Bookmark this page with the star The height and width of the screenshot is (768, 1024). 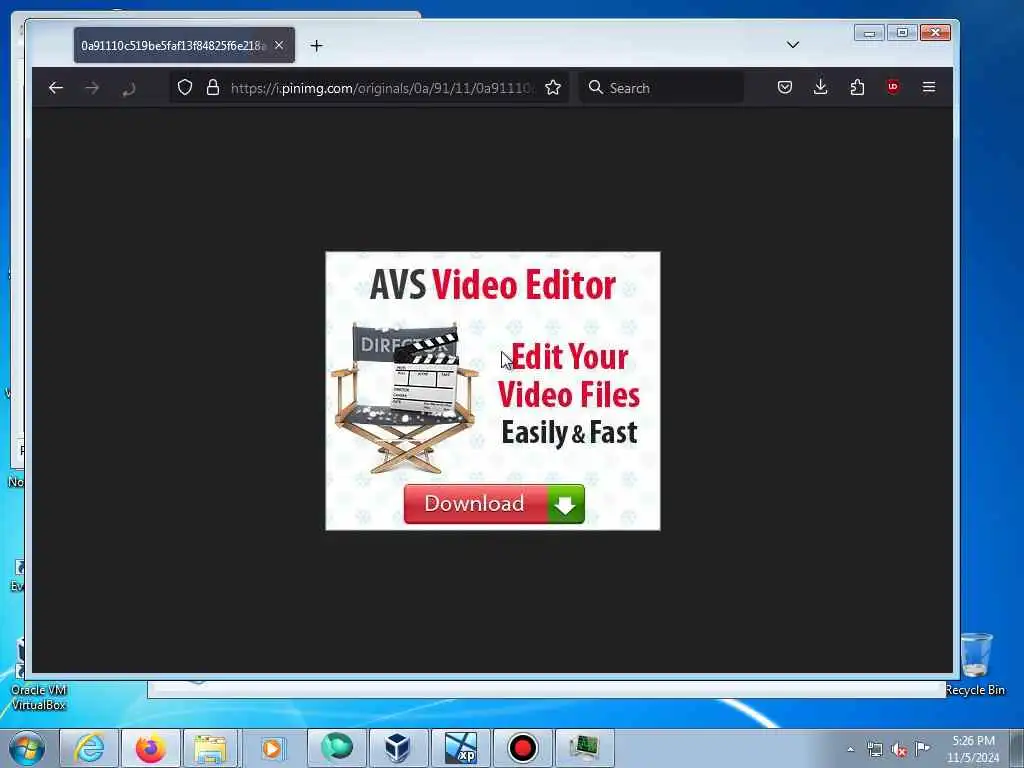click(553, 88)
